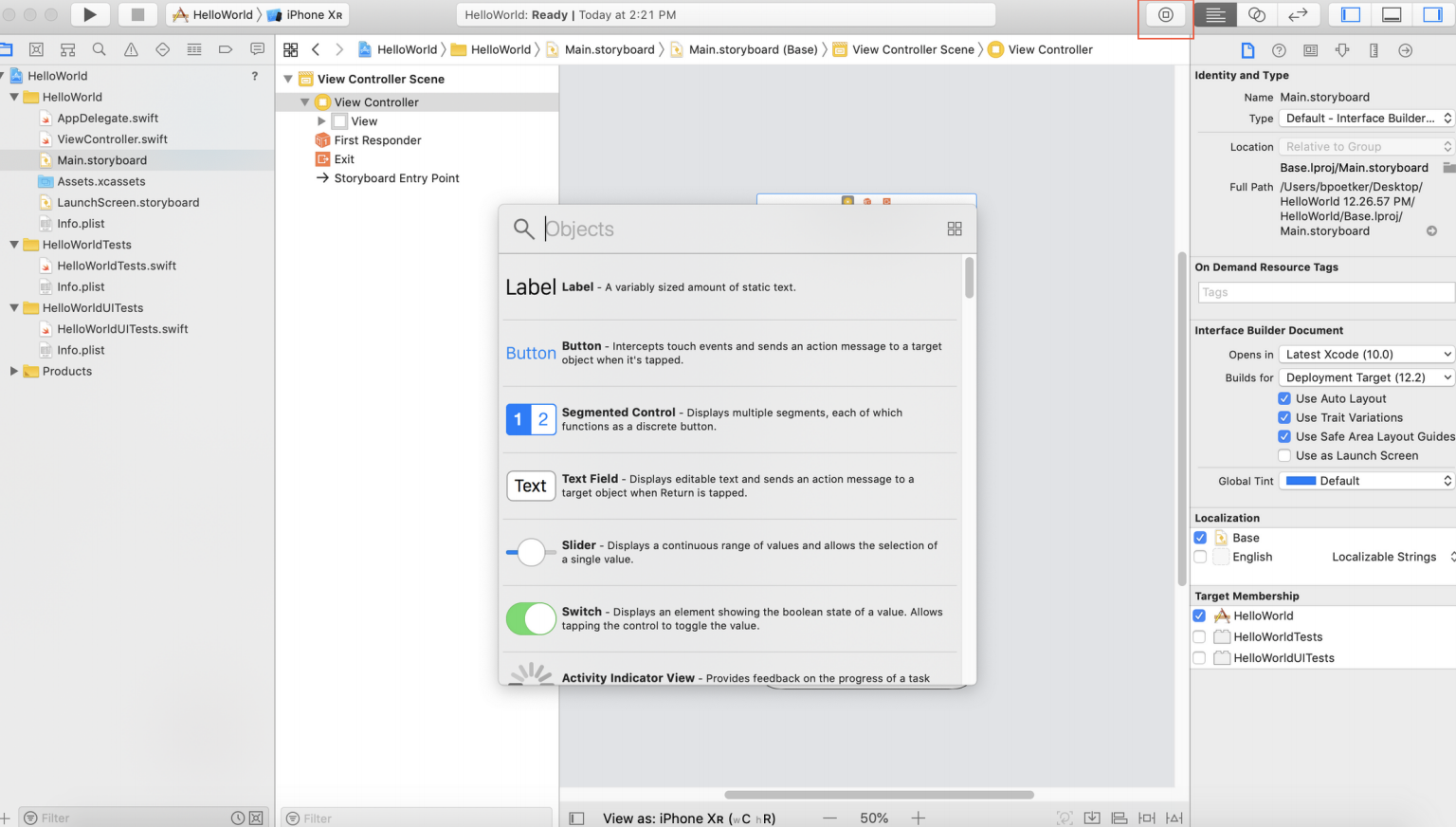Toggle the Navigator pane visibility
The image size is (1456, 827).
point(1351,14)
